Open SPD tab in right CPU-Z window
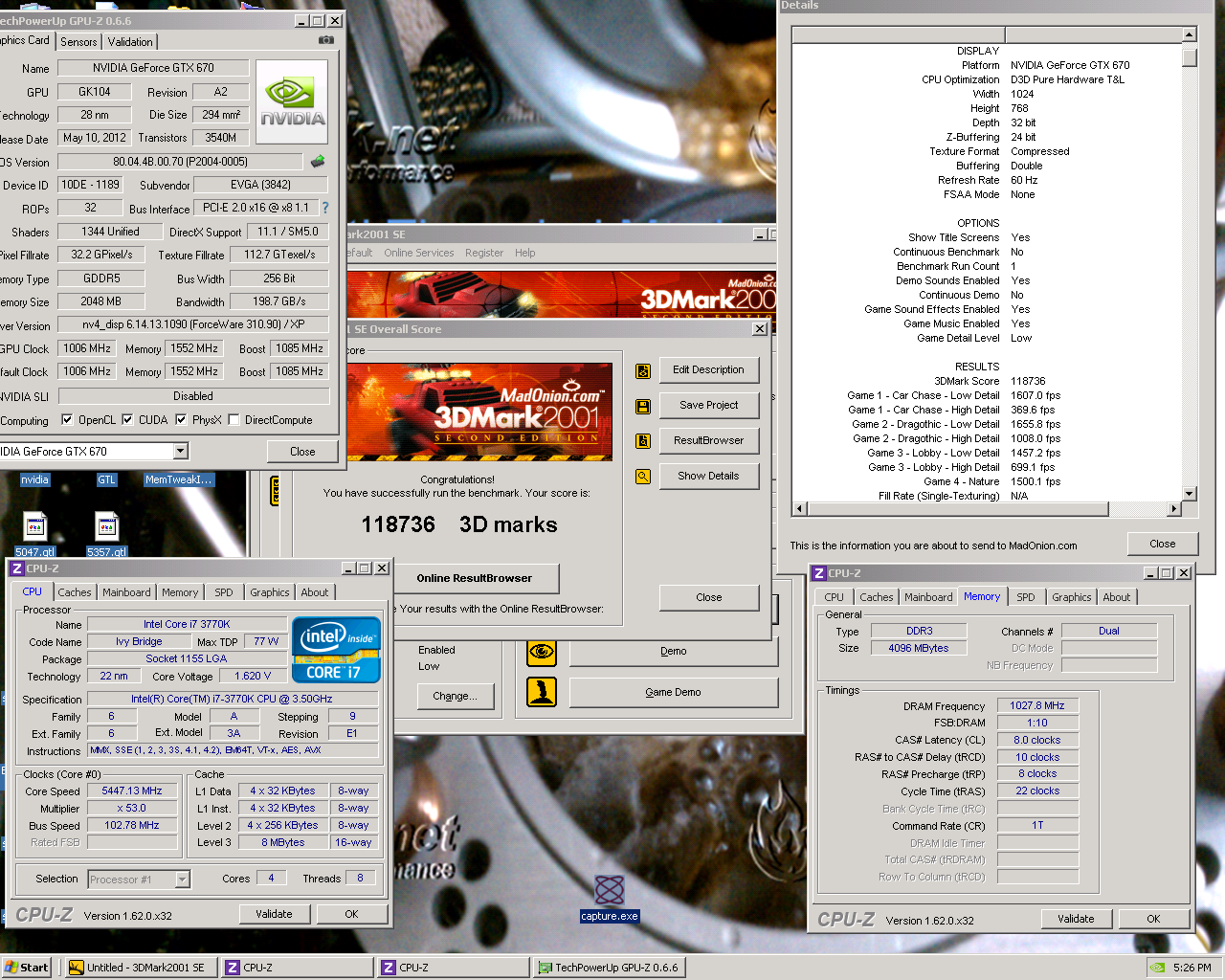1225x980 pixels. 1026,597
